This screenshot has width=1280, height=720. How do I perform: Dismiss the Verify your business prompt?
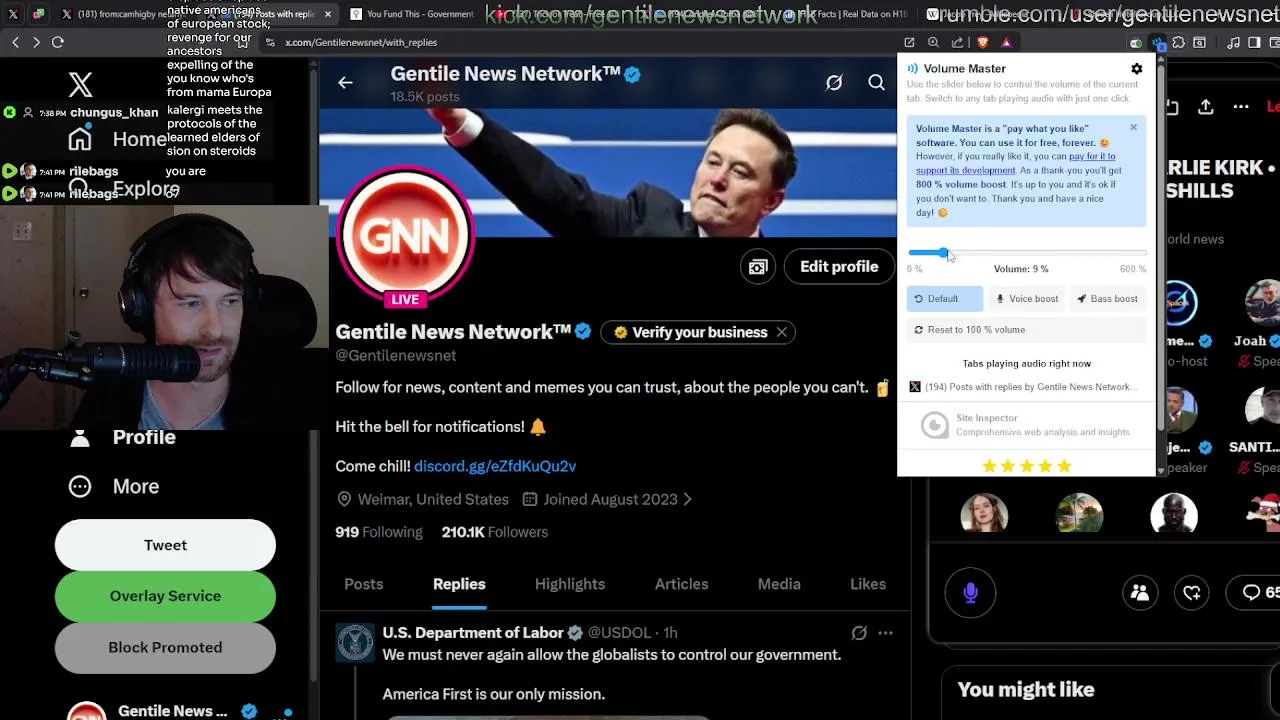(x=782, y=332)
